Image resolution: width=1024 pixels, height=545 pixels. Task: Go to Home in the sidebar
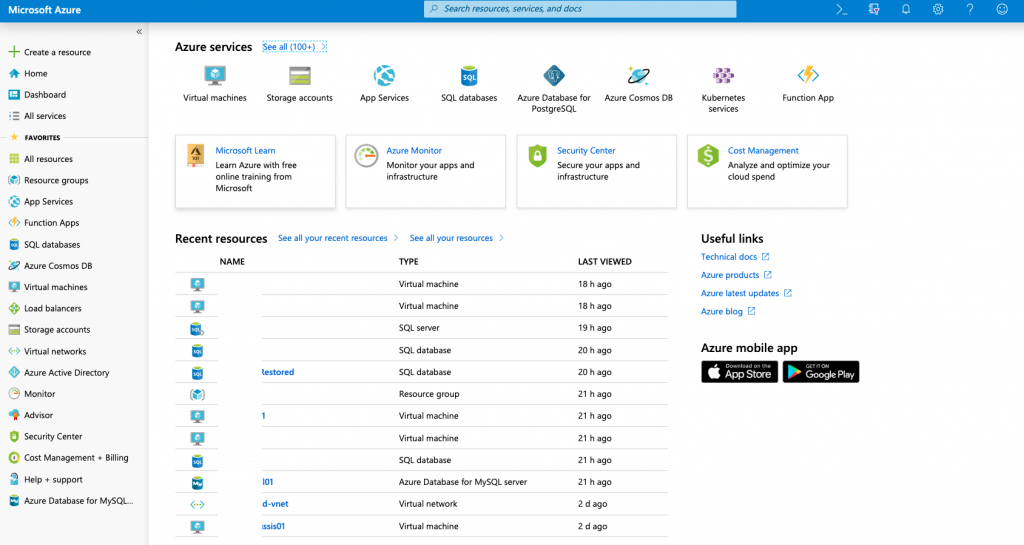(x=35, y=74)
